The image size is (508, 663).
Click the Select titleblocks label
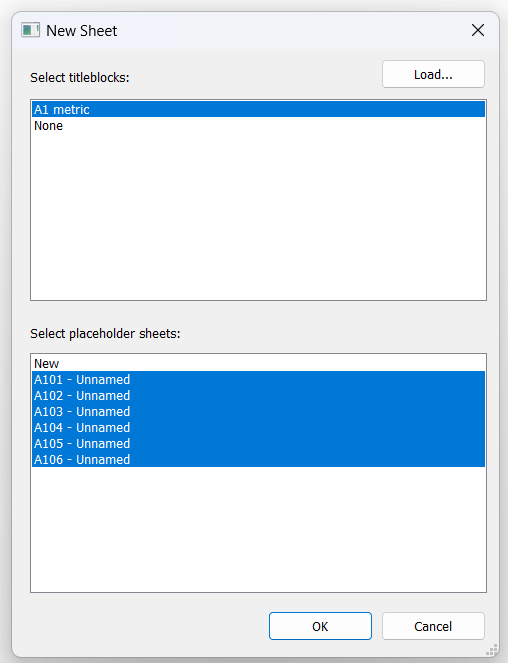pos(80,78)
